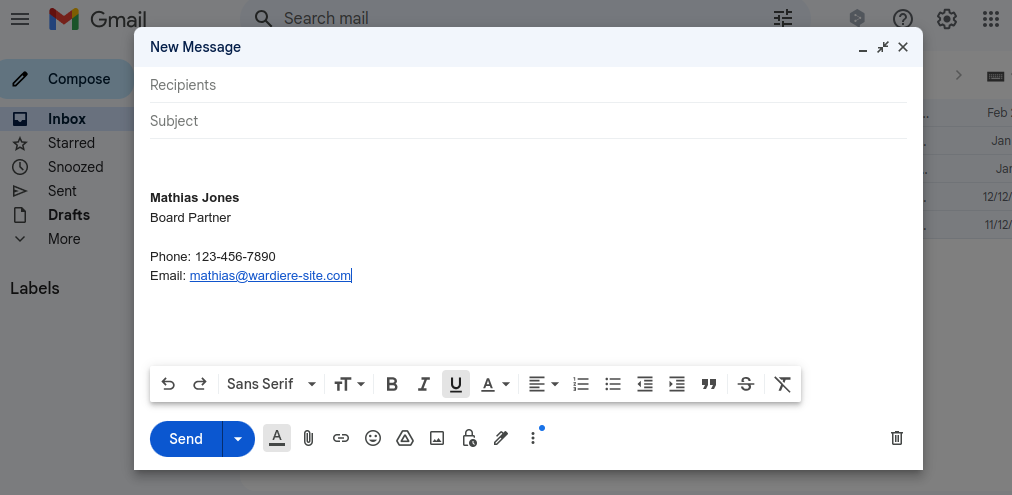
Task: Click the Subject input field
Action: pyautogui.click(x=528, y=121)
